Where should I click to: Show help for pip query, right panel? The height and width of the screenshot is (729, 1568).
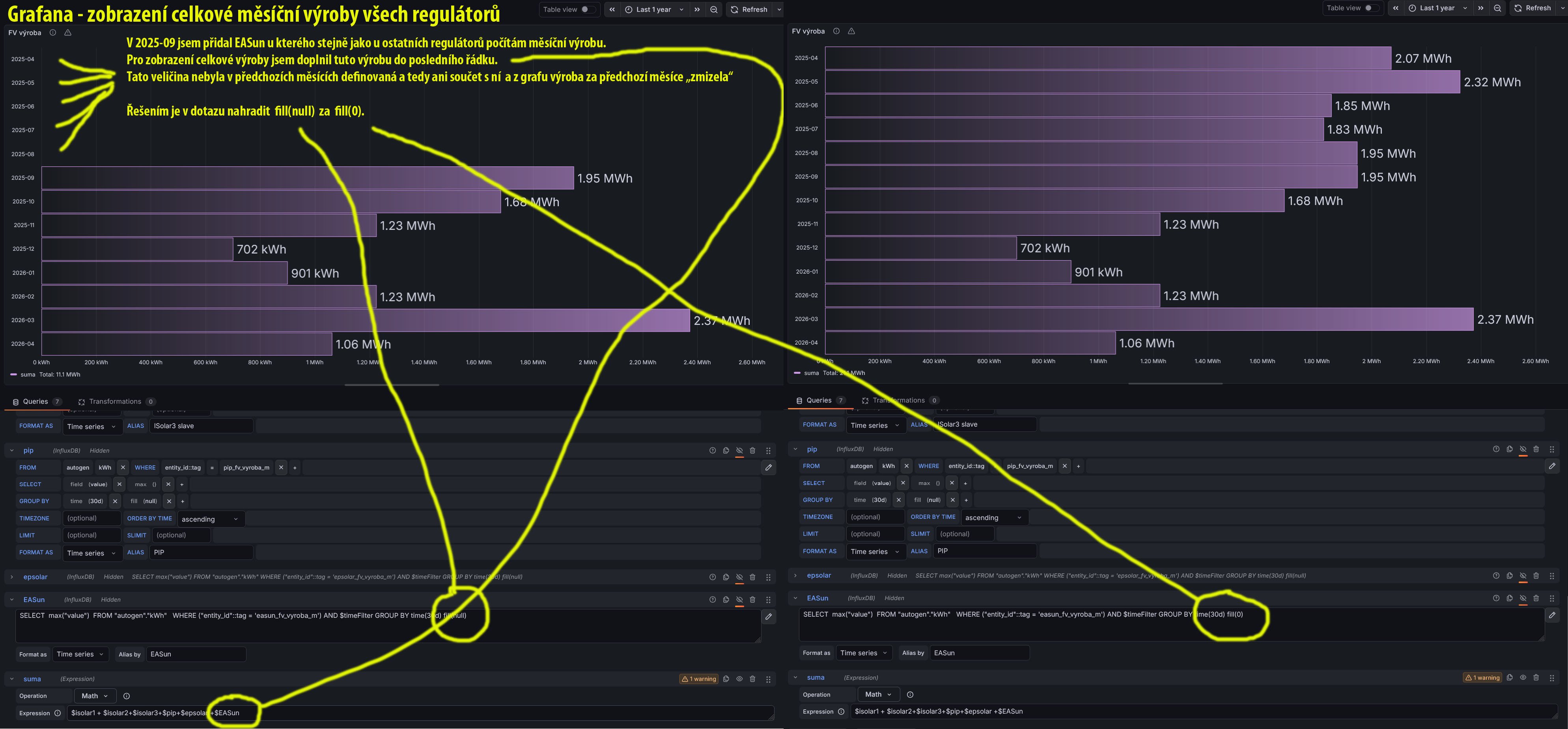click(x=1495, y=449)
